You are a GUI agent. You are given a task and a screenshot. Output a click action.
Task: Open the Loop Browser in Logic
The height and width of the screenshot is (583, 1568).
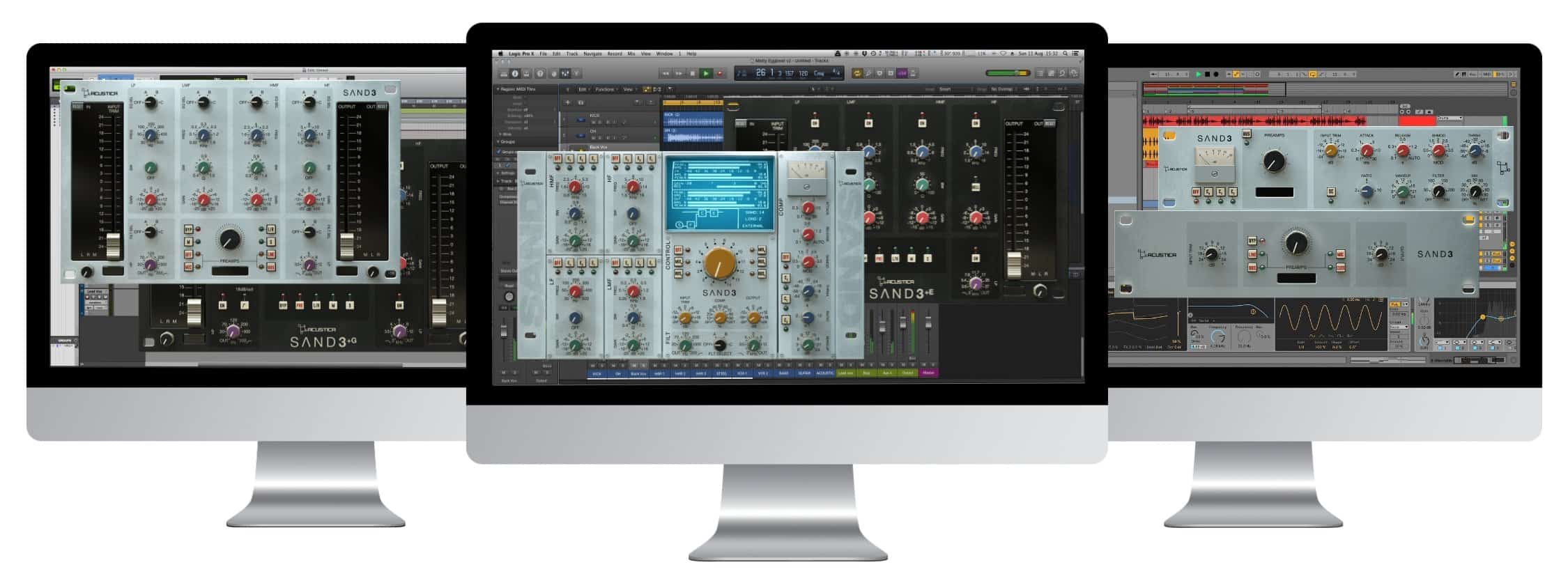[1063, 73]
